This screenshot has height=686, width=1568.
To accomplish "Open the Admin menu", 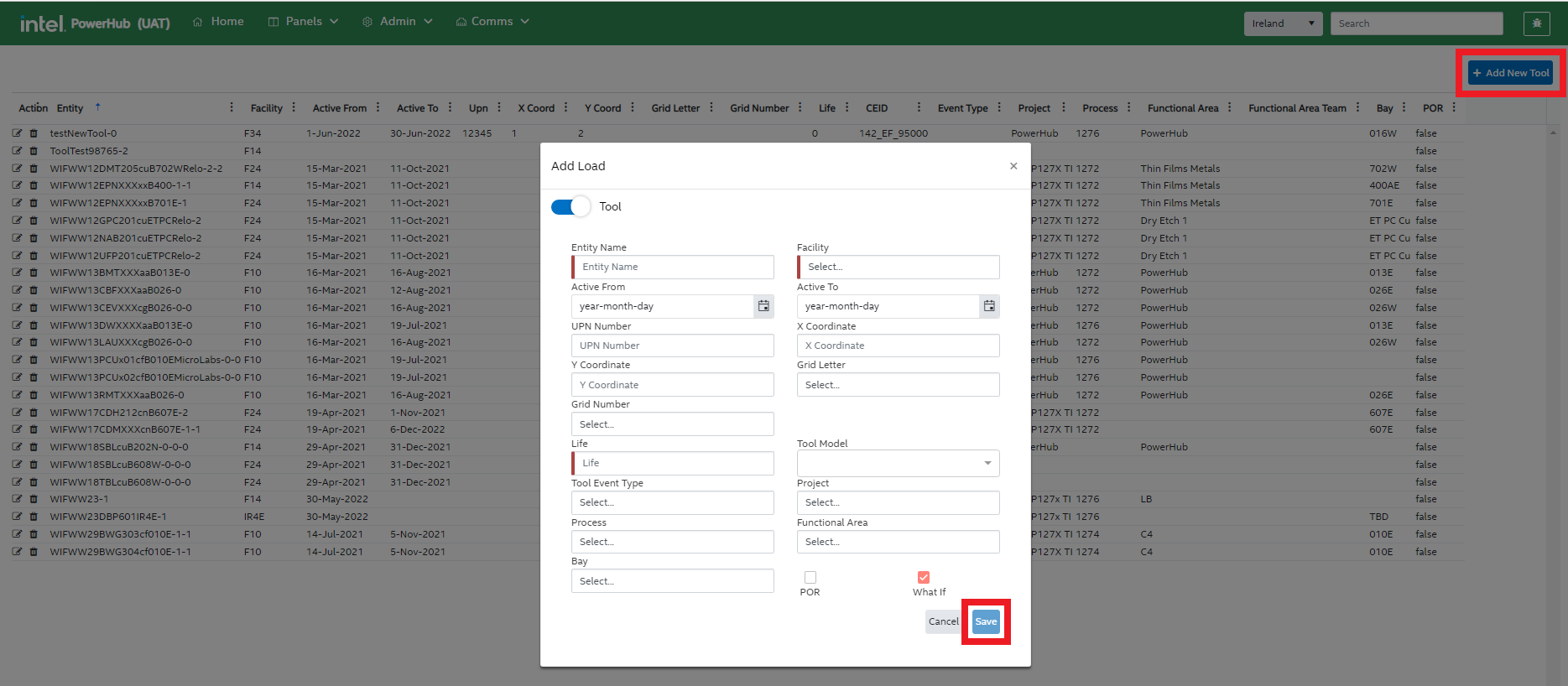I will 398,22.
